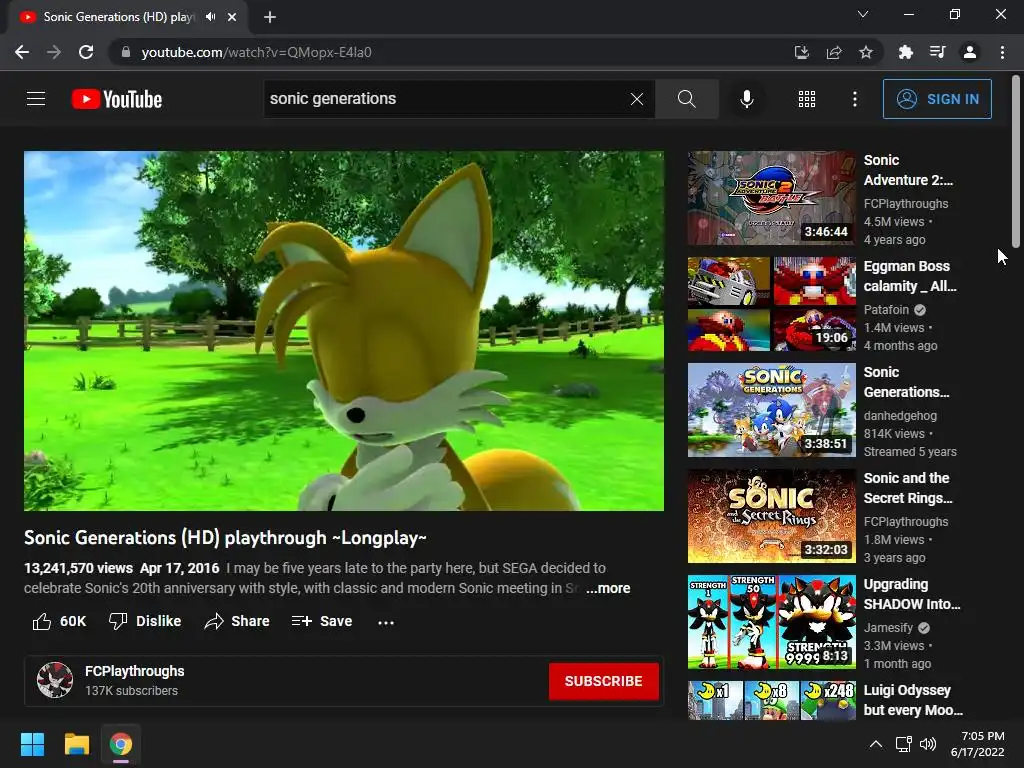Share the Sonic Generations video
The image size is (1024, 768).
[236, 621]
